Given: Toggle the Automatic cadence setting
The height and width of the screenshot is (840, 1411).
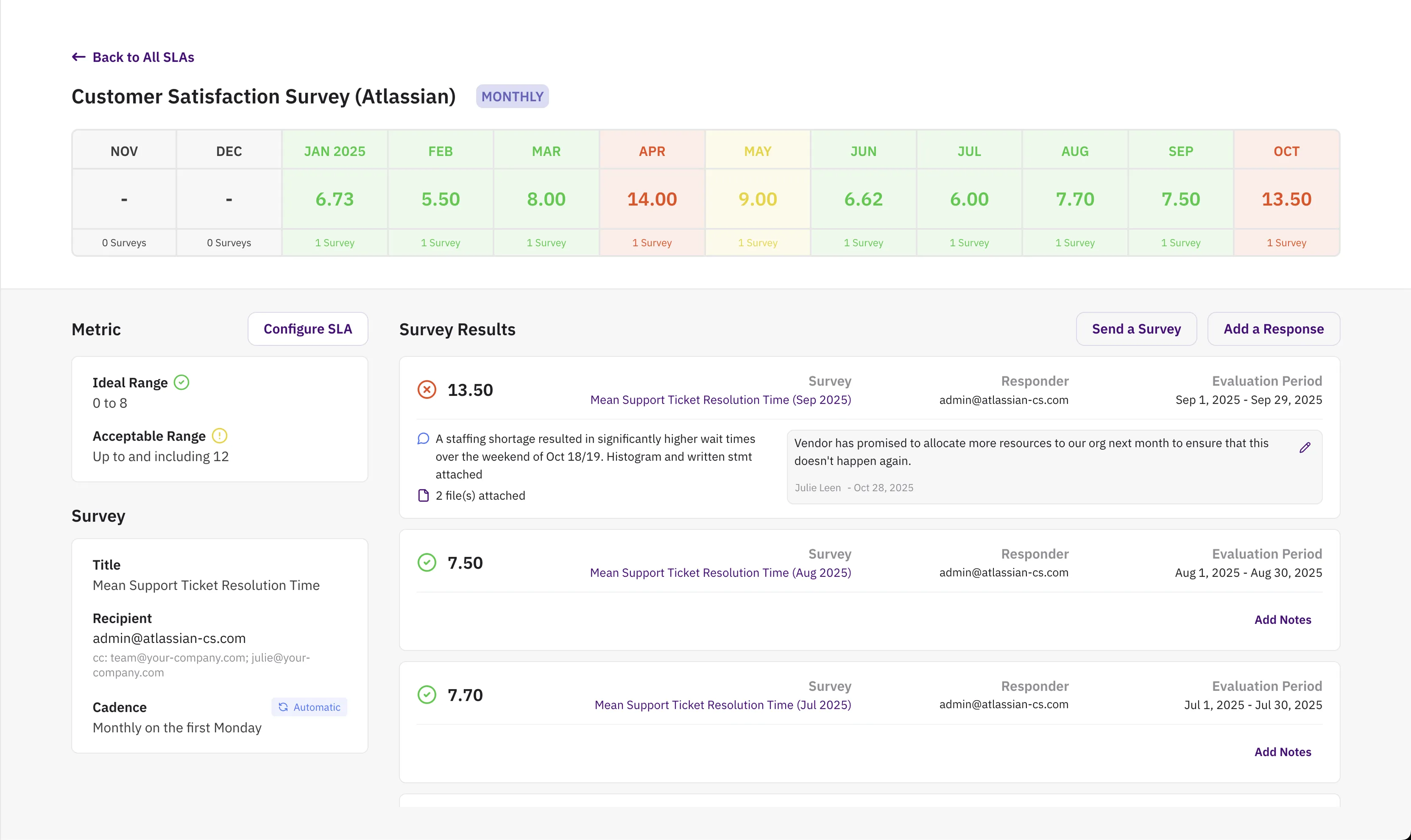Looking at the screenshot, I should coord(309,707).
